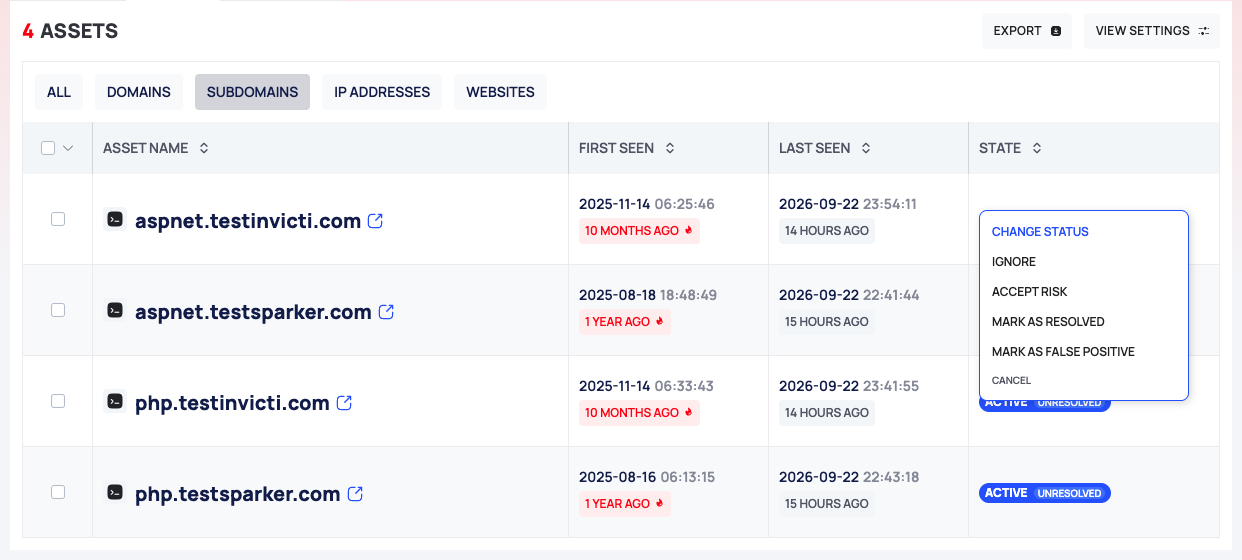The height and width of the screenshot is (560, 1242).
Task: Click Active Unresolved badge for php.testsparker.com
Action: point(1045,493)
